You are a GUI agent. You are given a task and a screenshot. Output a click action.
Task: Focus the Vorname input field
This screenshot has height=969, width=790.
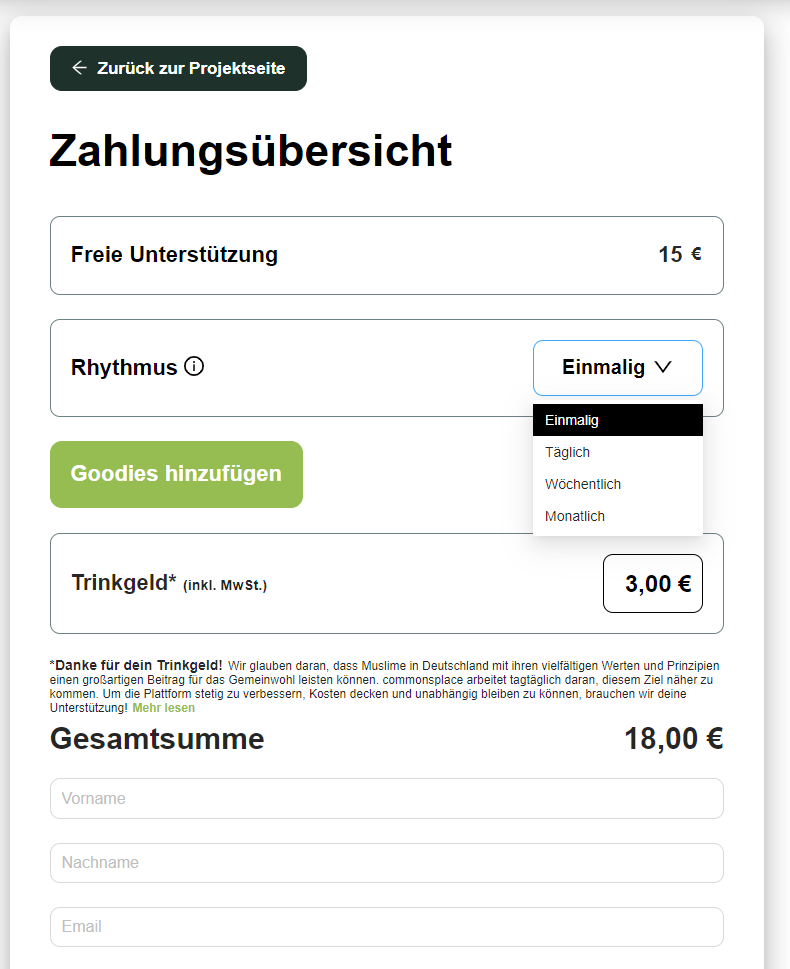click(x=386, y=798)
